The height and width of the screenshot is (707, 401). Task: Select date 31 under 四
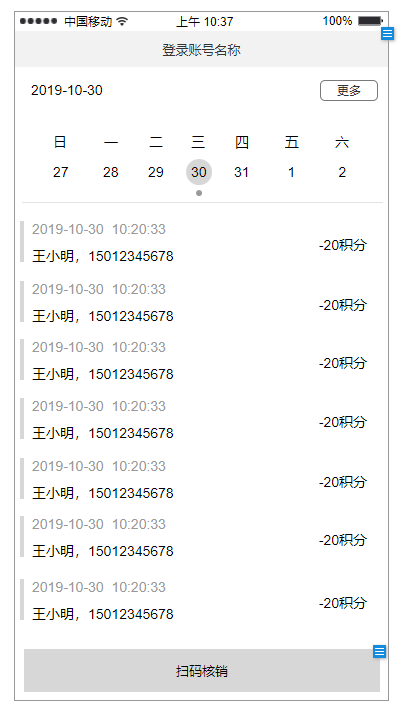241,172
